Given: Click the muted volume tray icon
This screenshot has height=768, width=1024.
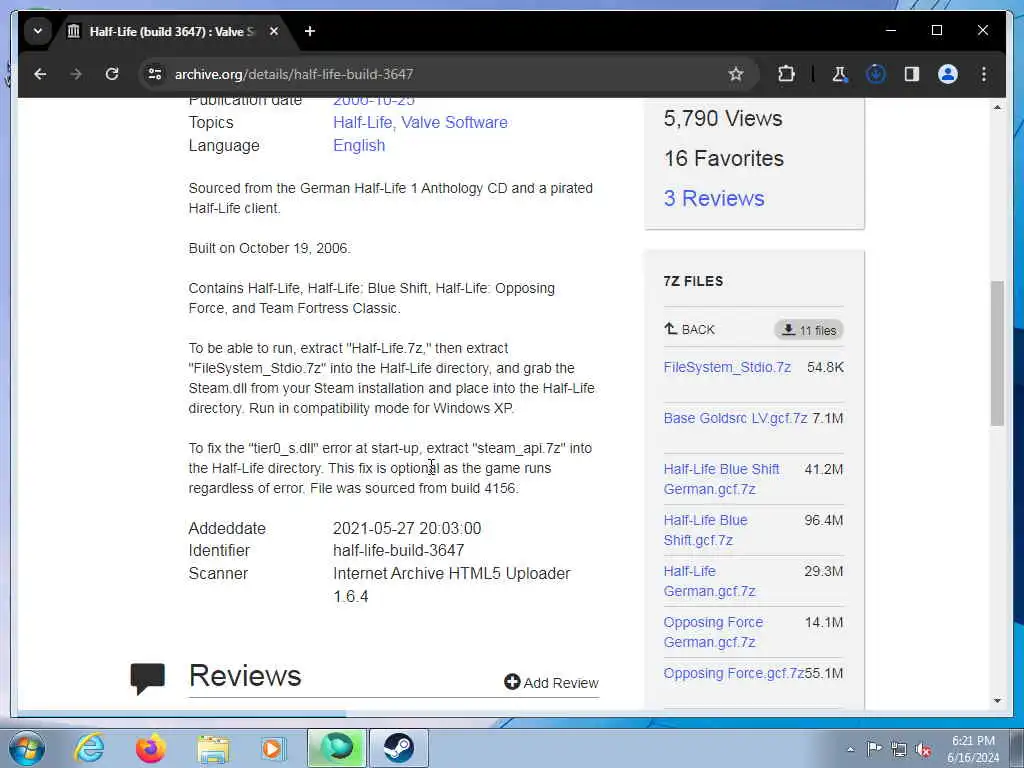Looking at the screenshot, I should [x=923, y=749].
